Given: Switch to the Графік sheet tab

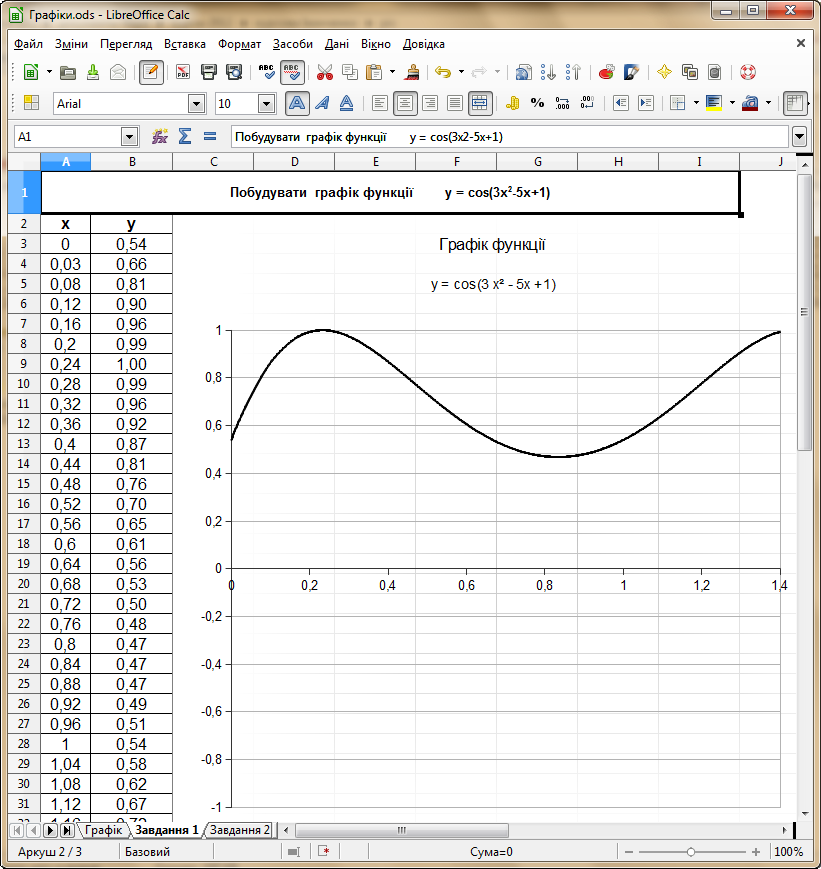Looking at the screenshot, I should 103,830.
